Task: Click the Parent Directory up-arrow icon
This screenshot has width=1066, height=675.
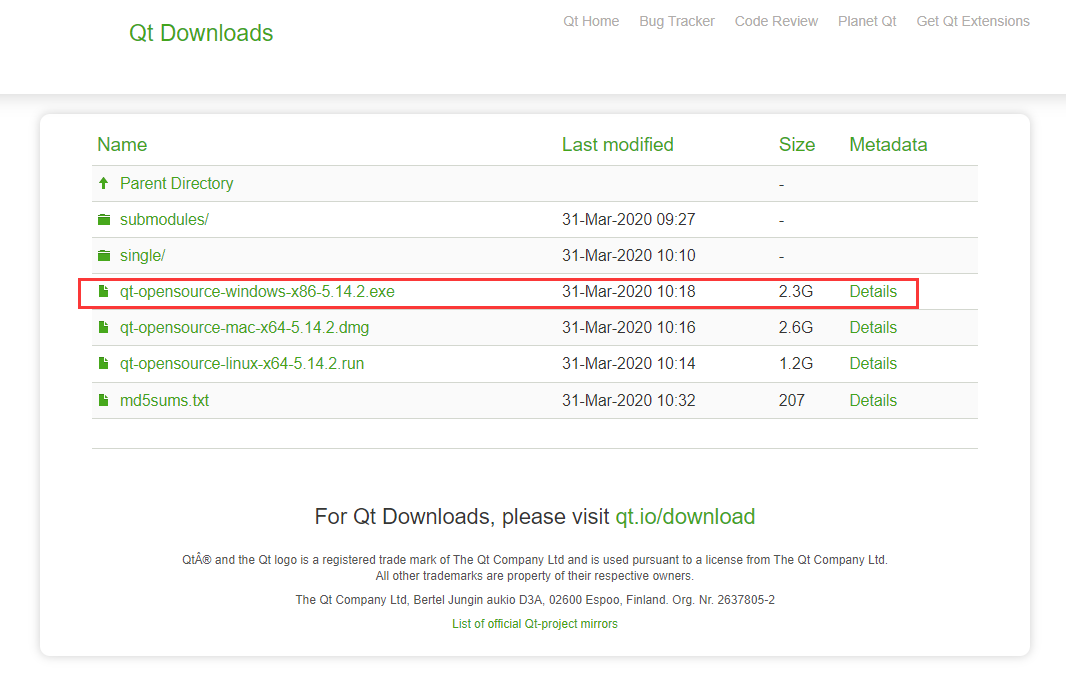Action: tap(103, 183)
